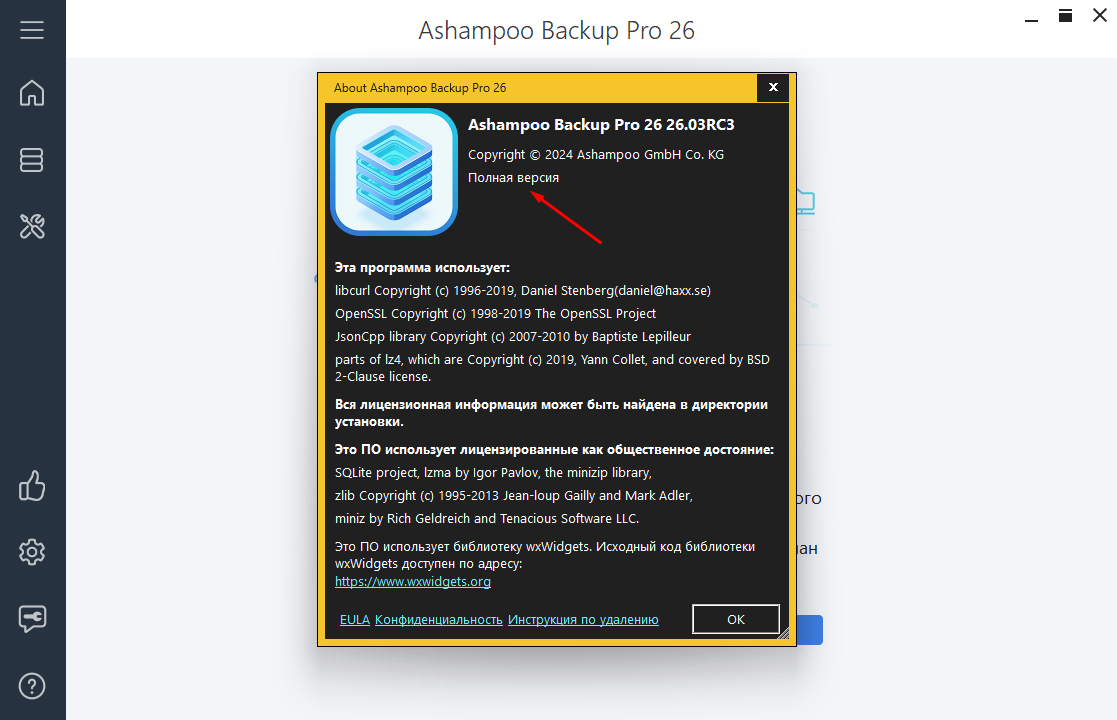
Task: Open backup plans storage stack icon
Action: tap(32, 160)
